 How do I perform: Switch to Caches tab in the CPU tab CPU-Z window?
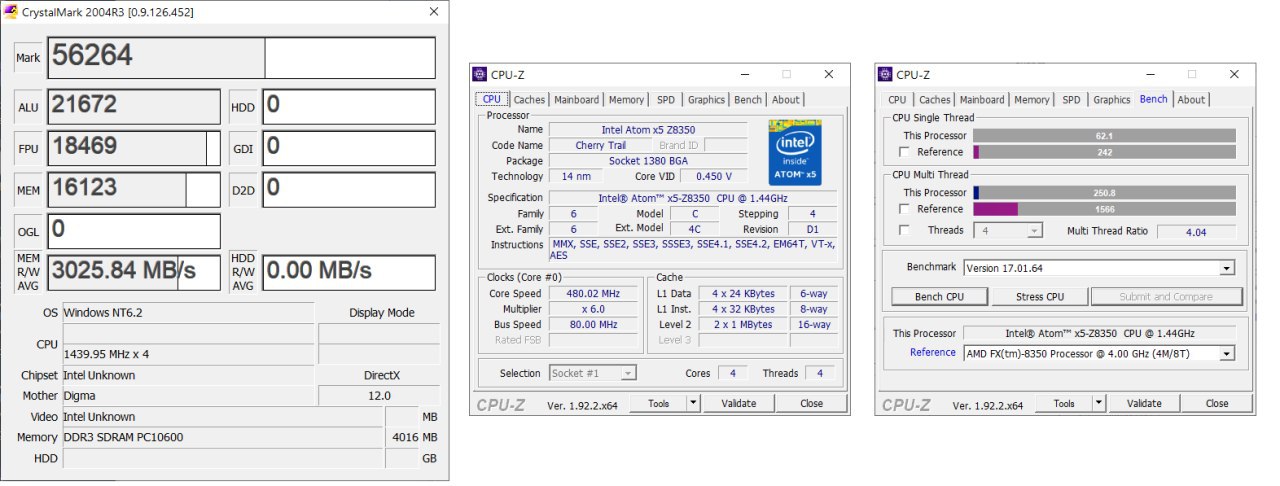529,100
